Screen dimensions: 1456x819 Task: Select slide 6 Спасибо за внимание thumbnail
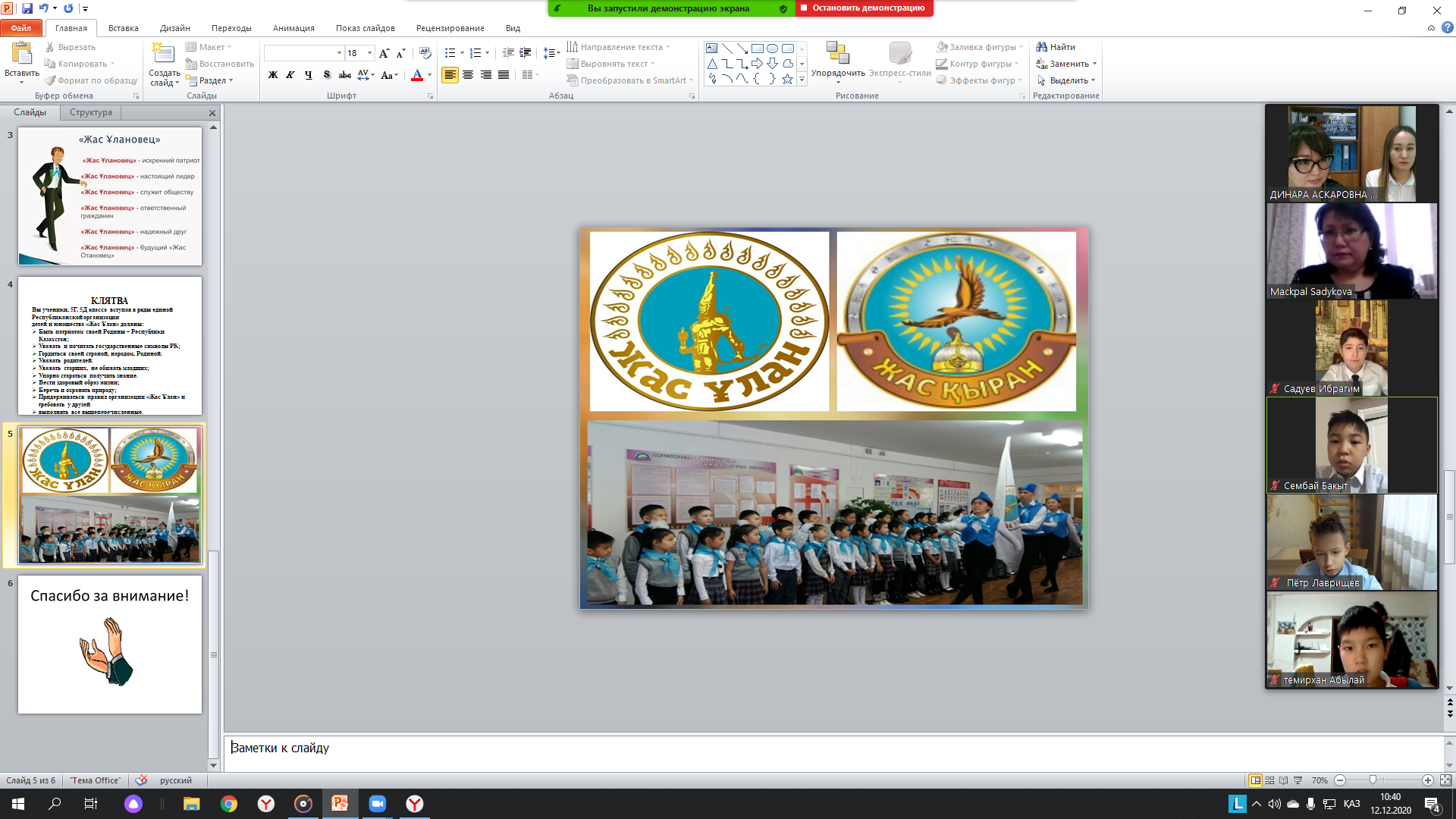coord(110,644)
